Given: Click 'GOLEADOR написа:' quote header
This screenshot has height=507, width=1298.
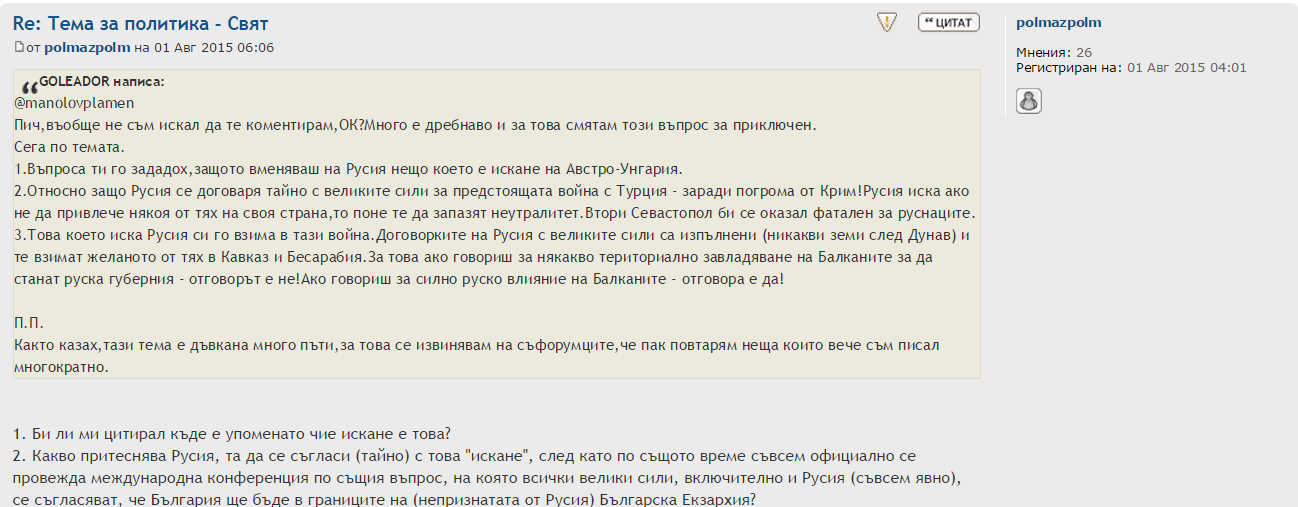Looking at the screenshot, I should (102, 82).
